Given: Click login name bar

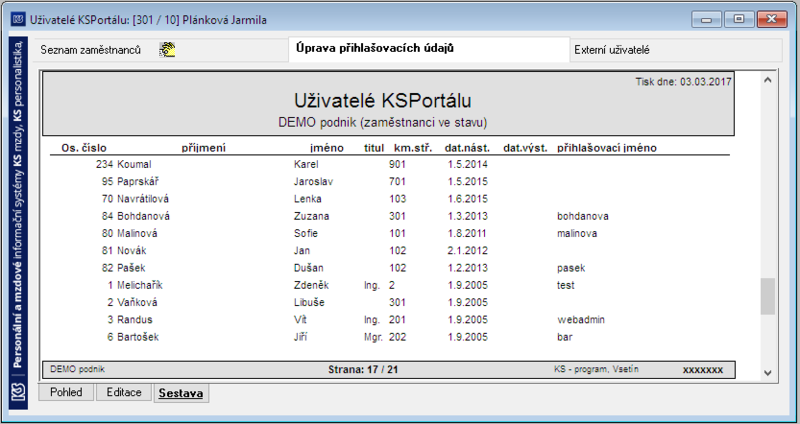Looking at the screenshot, I should 565,337.
